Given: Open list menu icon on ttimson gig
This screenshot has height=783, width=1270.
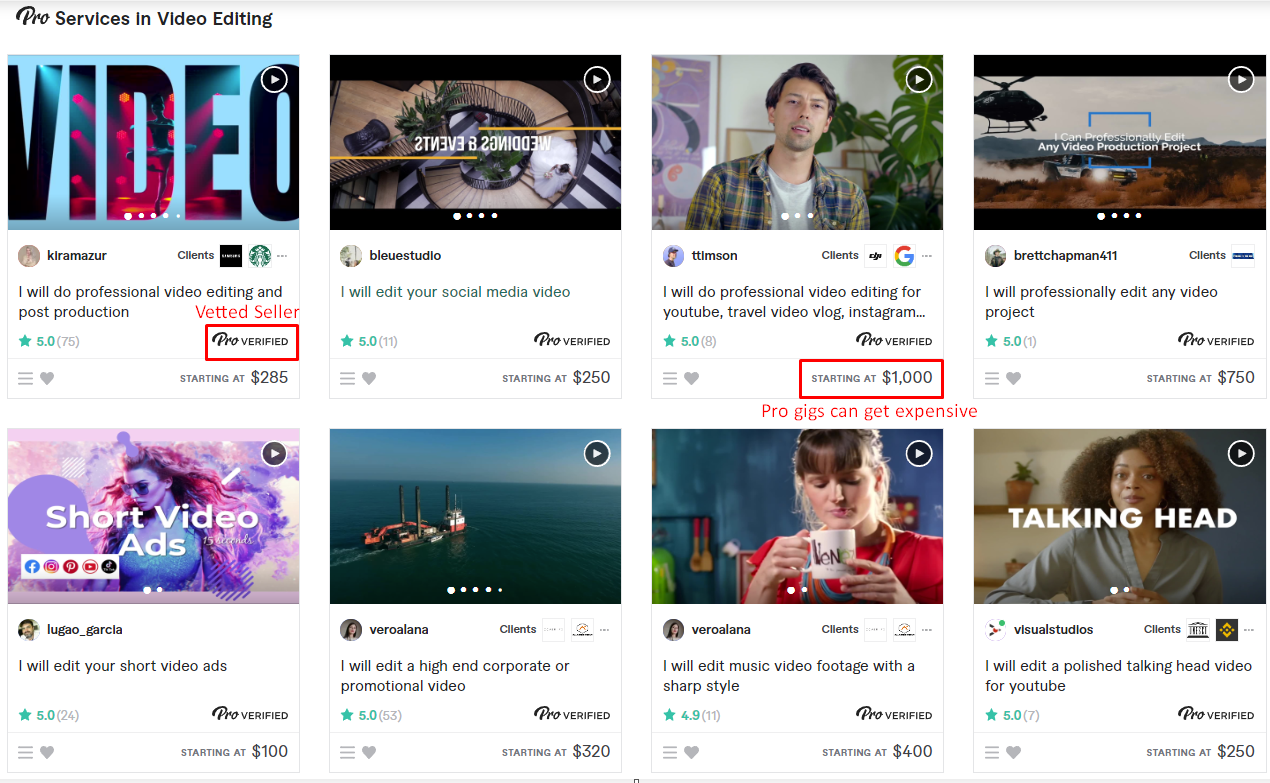Looking at the screenshot, I should (670, 378).
